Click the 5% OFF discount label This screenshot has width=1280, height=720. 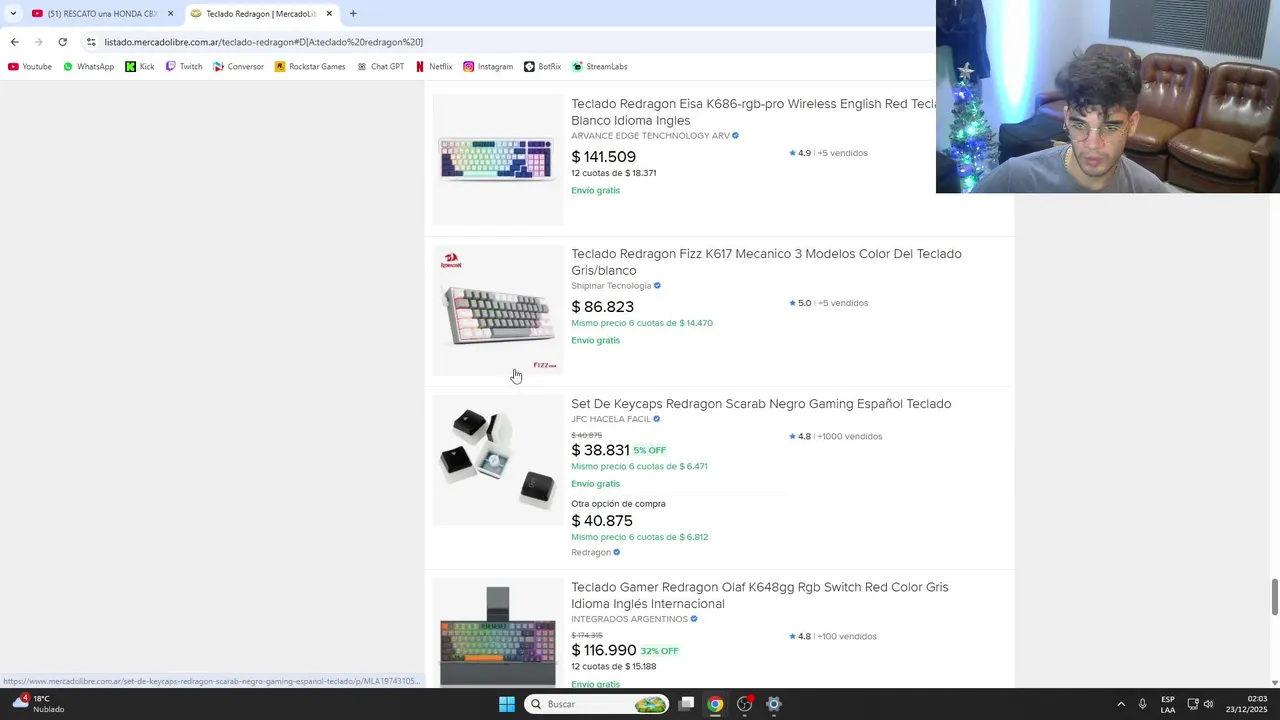click(x=649, y=450)
